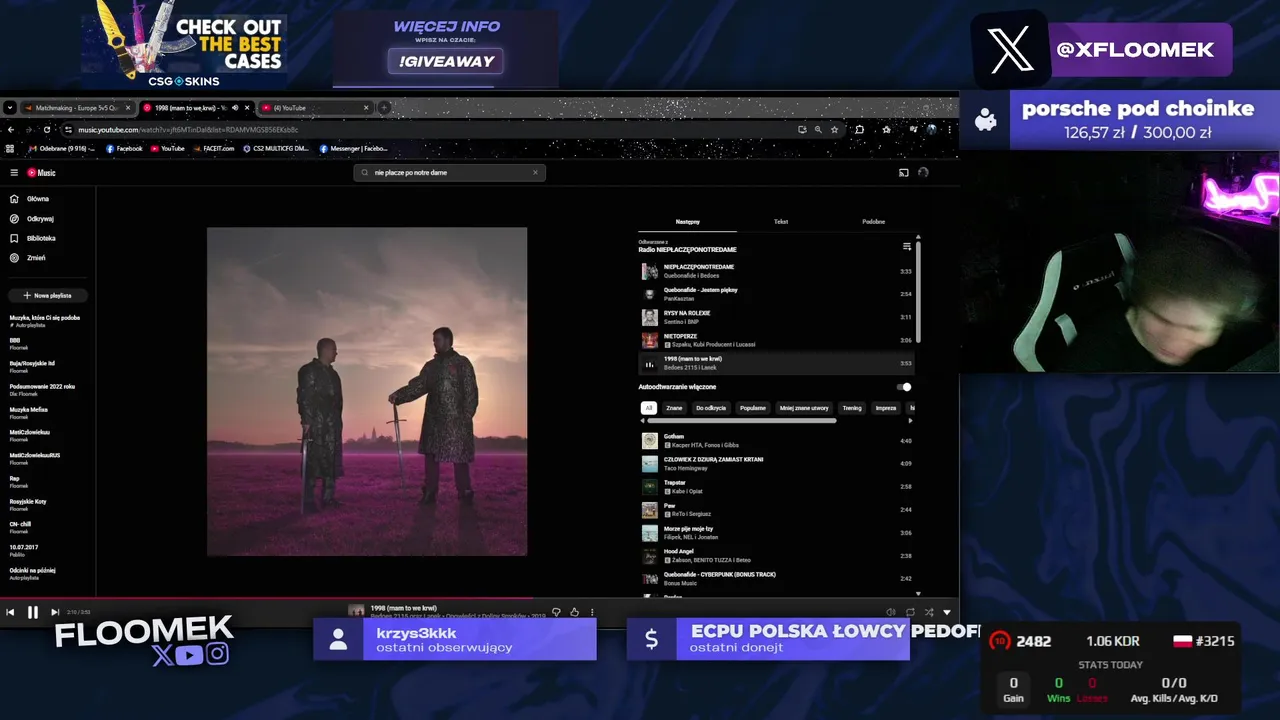The width and height of the screenshot is (1280, 720).
Task: Open a new browser tab
Action: 383,108
